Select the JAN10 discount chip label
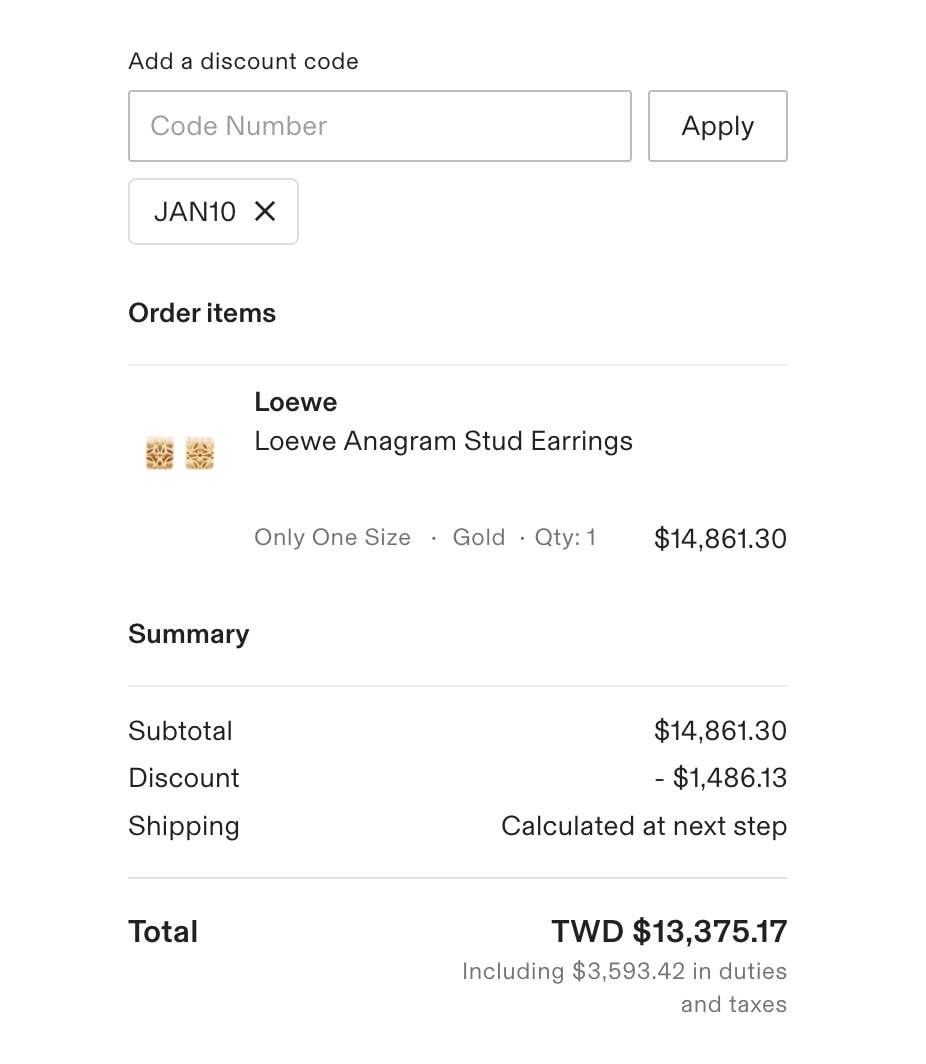This screenshot has height=1064, width=926. (195, 211)
